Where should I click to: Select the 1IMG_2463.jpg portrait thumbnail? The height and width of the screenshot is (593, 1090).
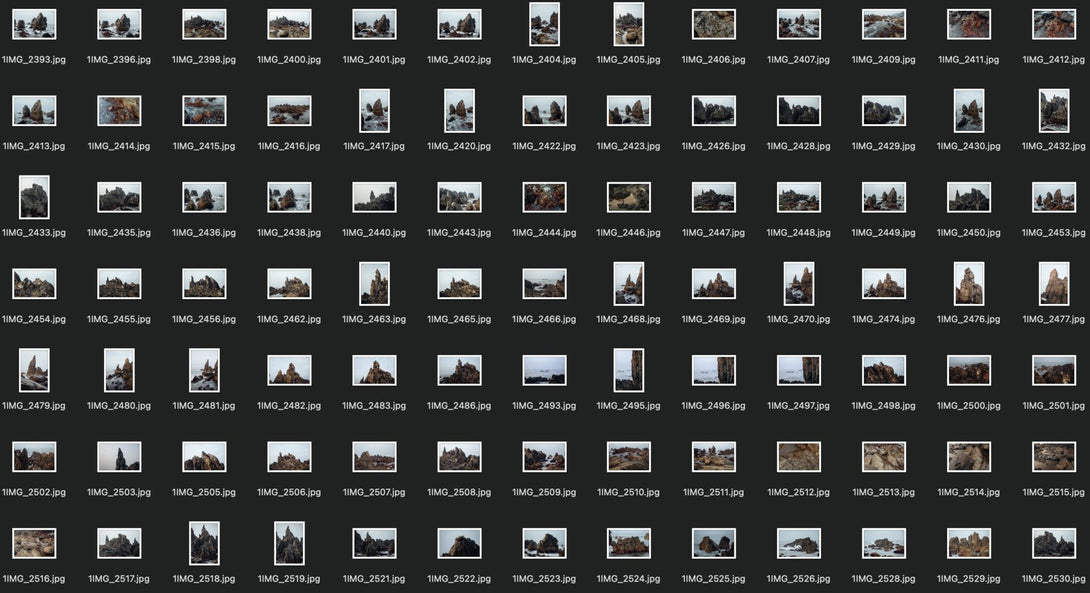tap(374, 284)
